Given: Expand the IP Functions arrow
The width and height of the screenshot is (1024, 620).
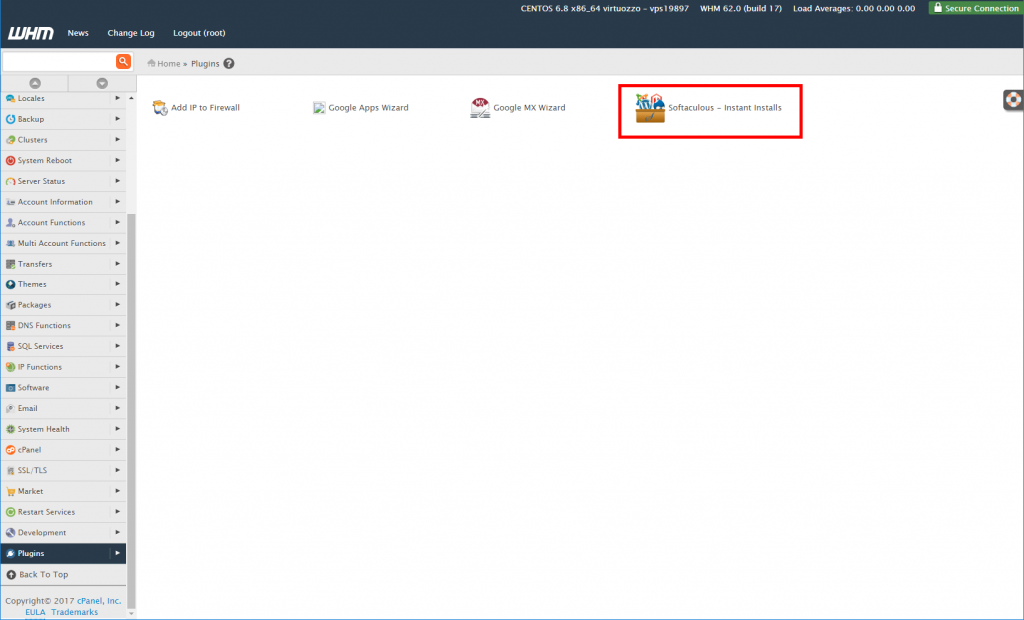Looking at the screenshot, I should 118,367.
